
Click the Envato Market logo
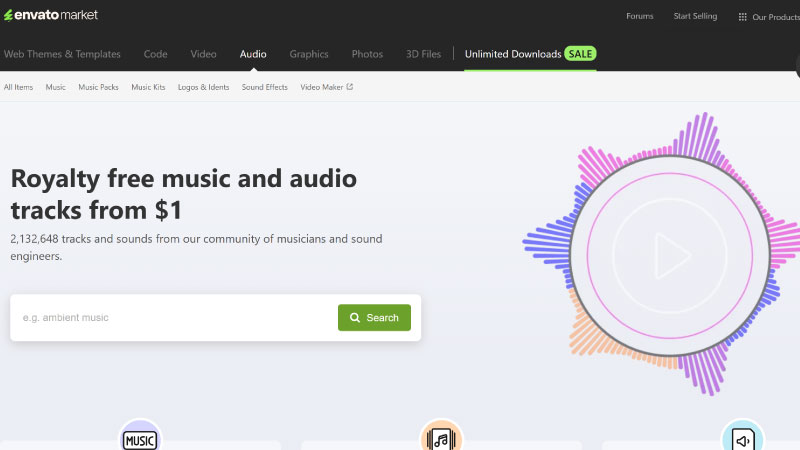pos(51,15)
